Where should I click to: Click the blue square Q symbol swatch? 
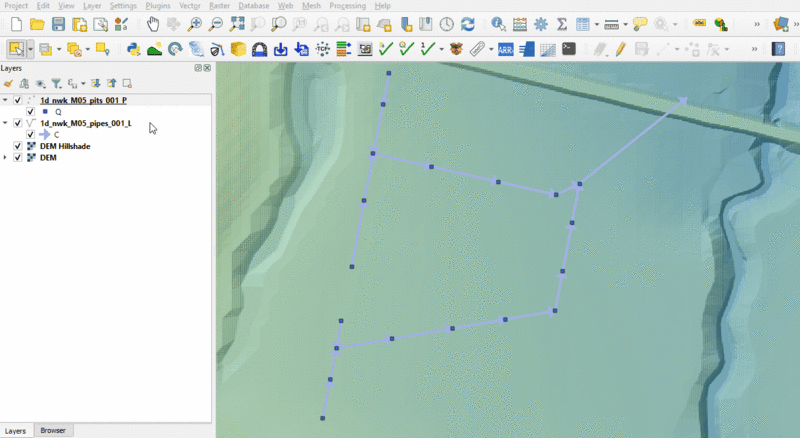click(45, 112)
